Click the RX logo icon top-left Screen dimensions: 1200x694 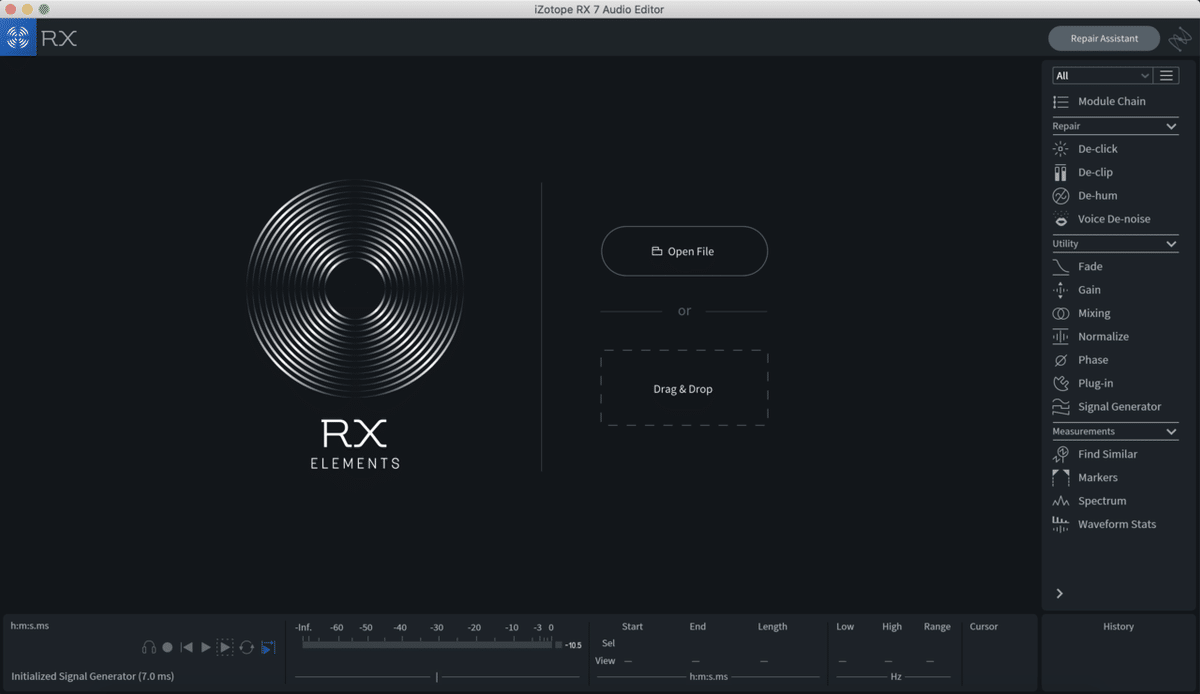point(18,39)
